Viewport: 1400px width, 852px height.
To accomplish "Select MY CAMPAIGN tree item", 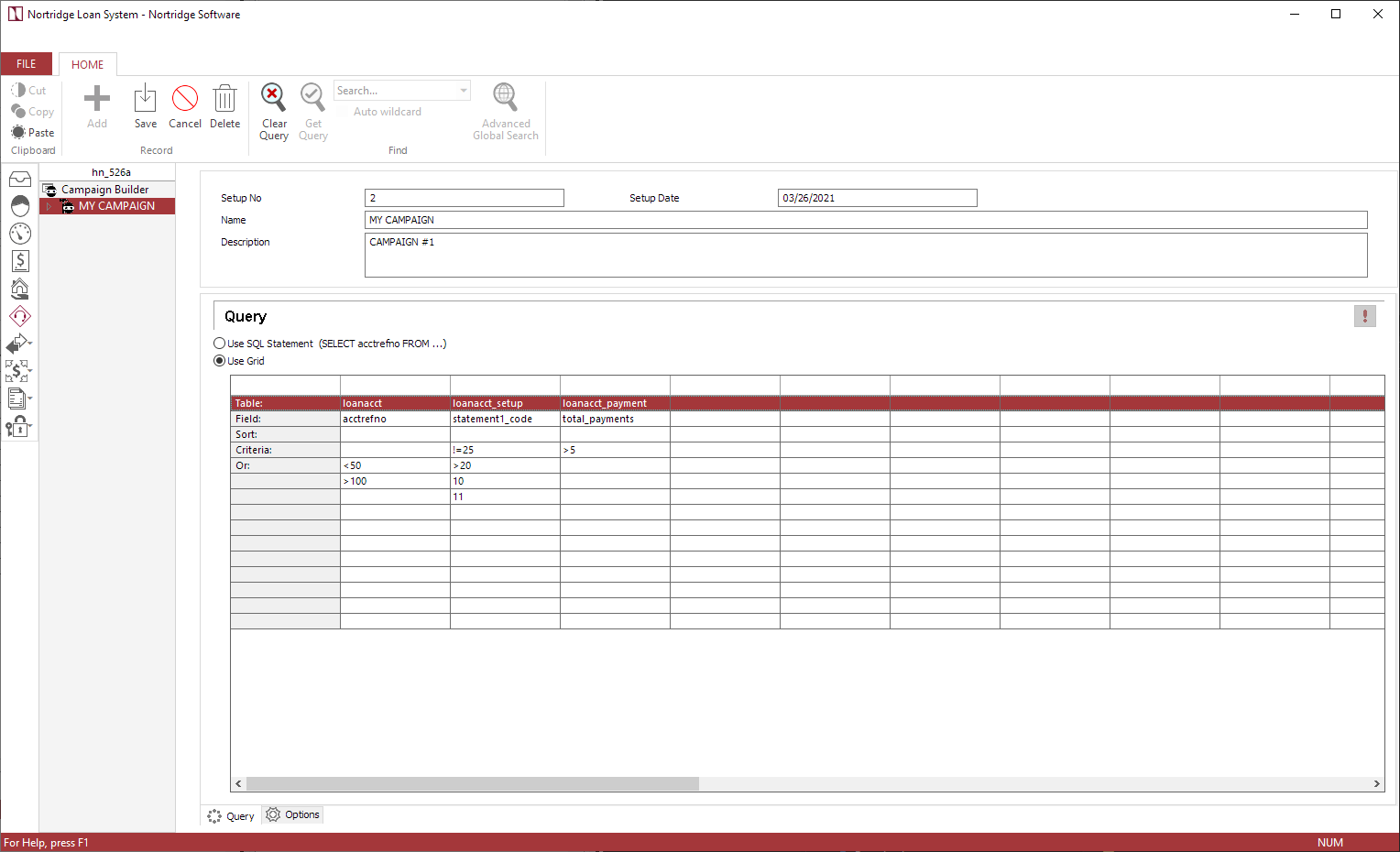I will pos(116,206).
